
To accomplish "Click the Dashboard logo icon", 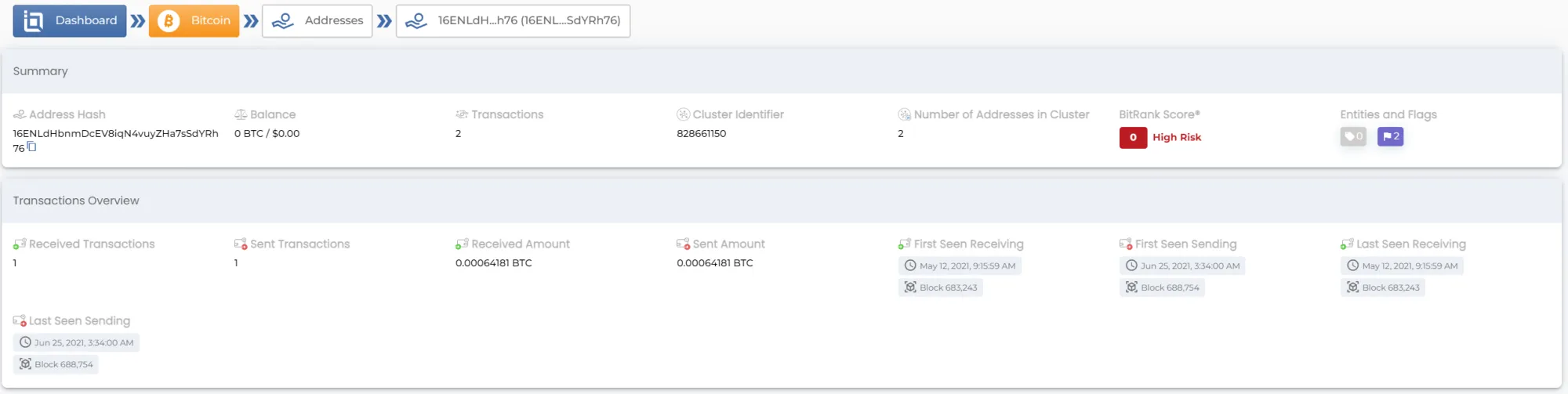I will coord(33,21).
